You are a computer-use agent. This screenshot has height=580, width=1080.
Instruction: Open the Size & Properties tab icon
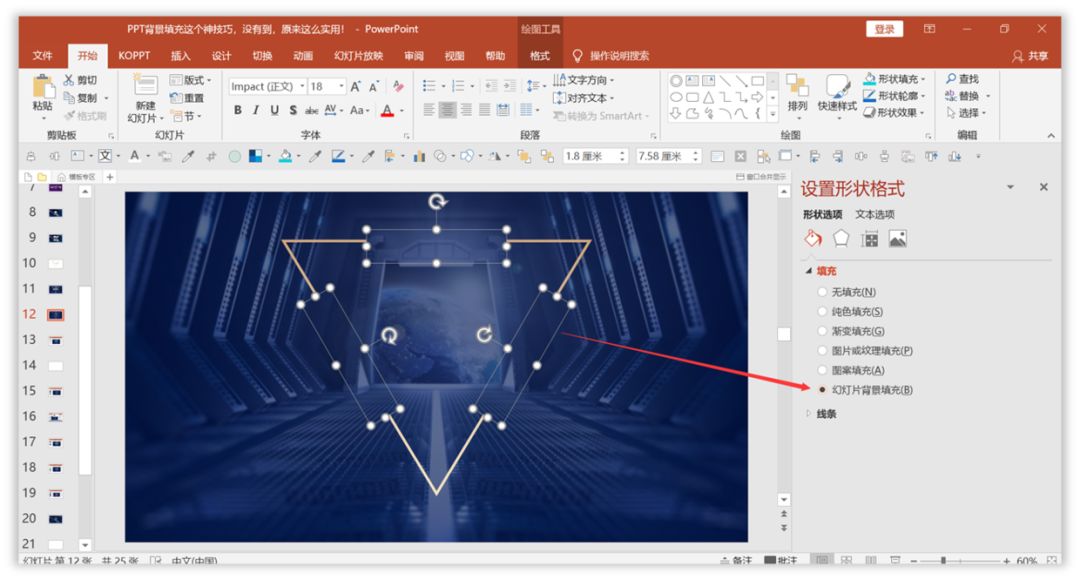pyautogui.click(x=870, y=240)
